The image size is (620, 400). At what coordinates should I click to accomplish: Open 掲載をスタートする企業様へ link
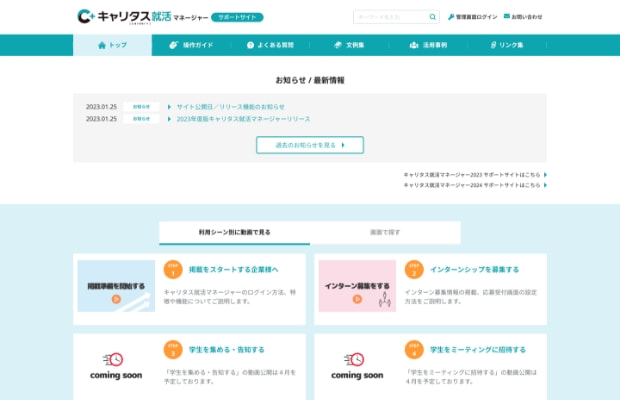(234, 270)
